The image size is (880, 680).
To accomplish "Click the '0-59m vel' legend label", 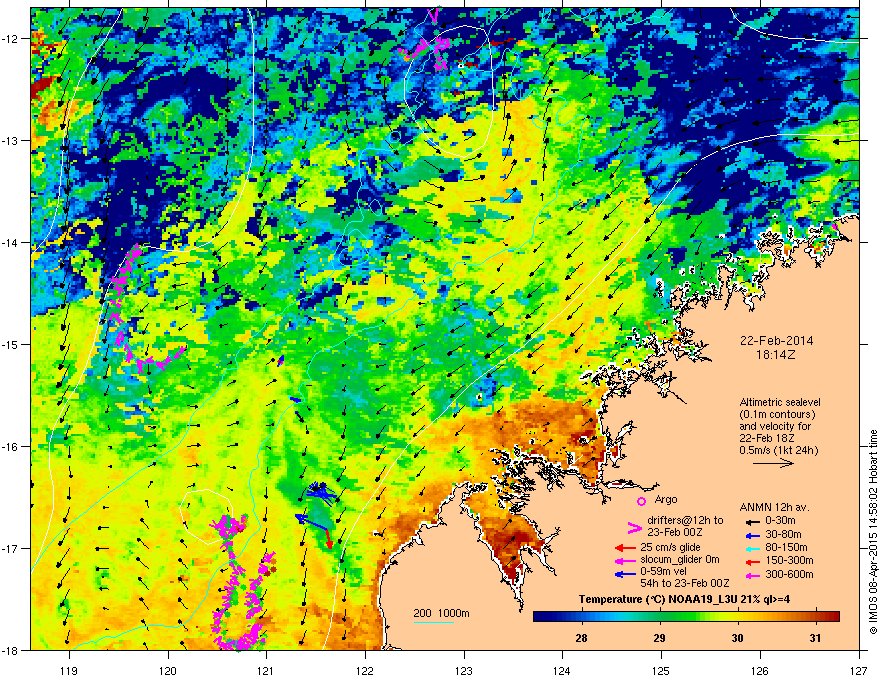I will (663, 572).
